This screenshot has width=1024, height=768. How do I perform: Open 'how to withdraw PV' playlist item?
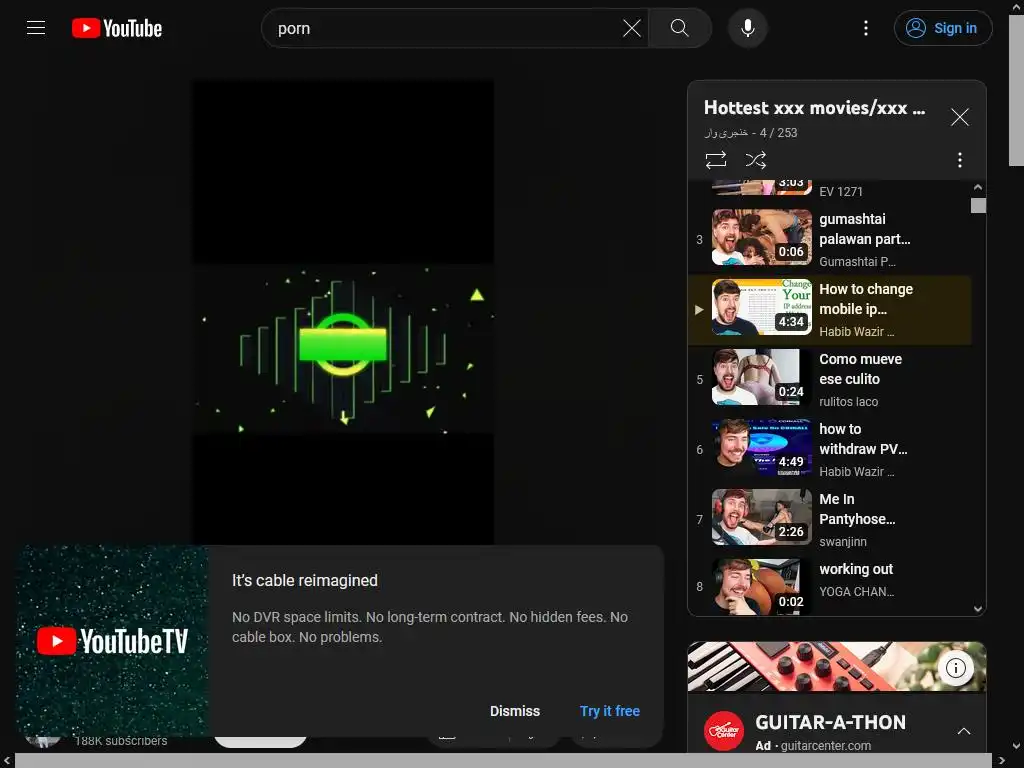(829, 449)
